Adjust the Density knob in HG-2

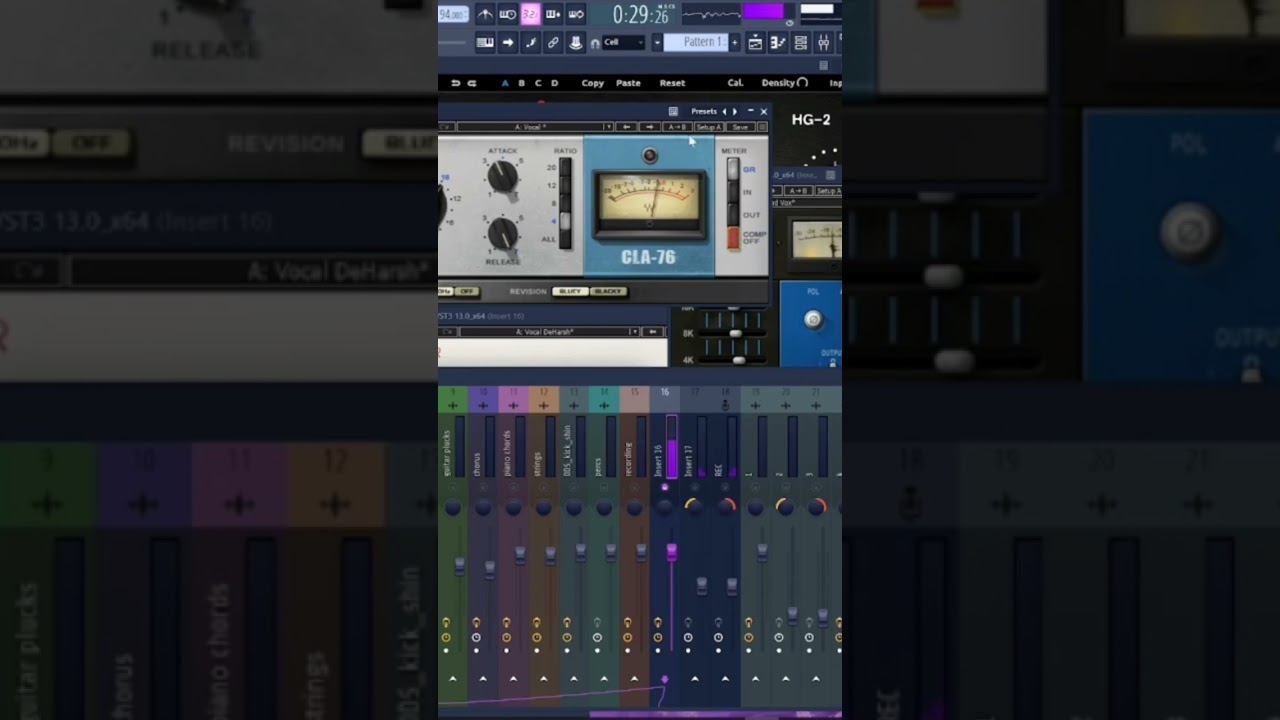click(x=802, y=83)
